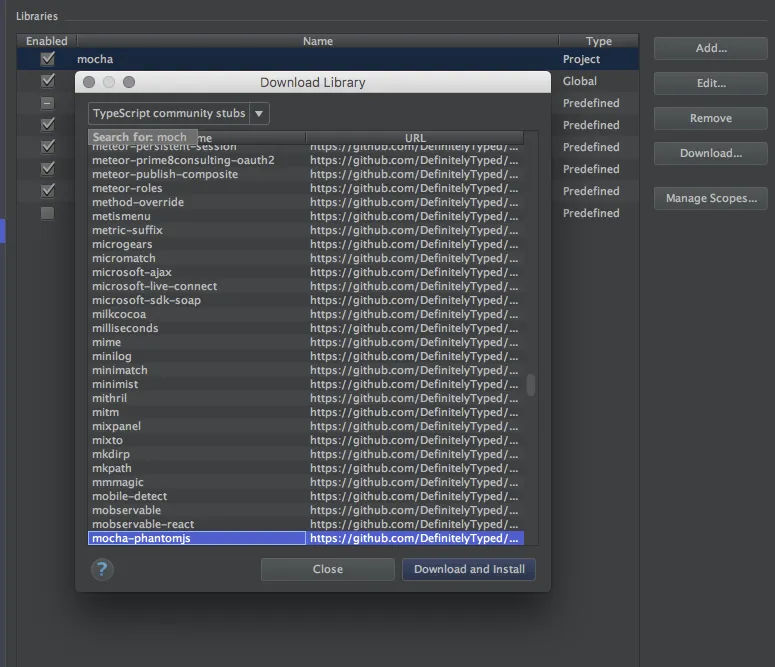This screenshot has height=667, width=775.
Task: Select microsoft-live-connect entry
Action: 197,286
